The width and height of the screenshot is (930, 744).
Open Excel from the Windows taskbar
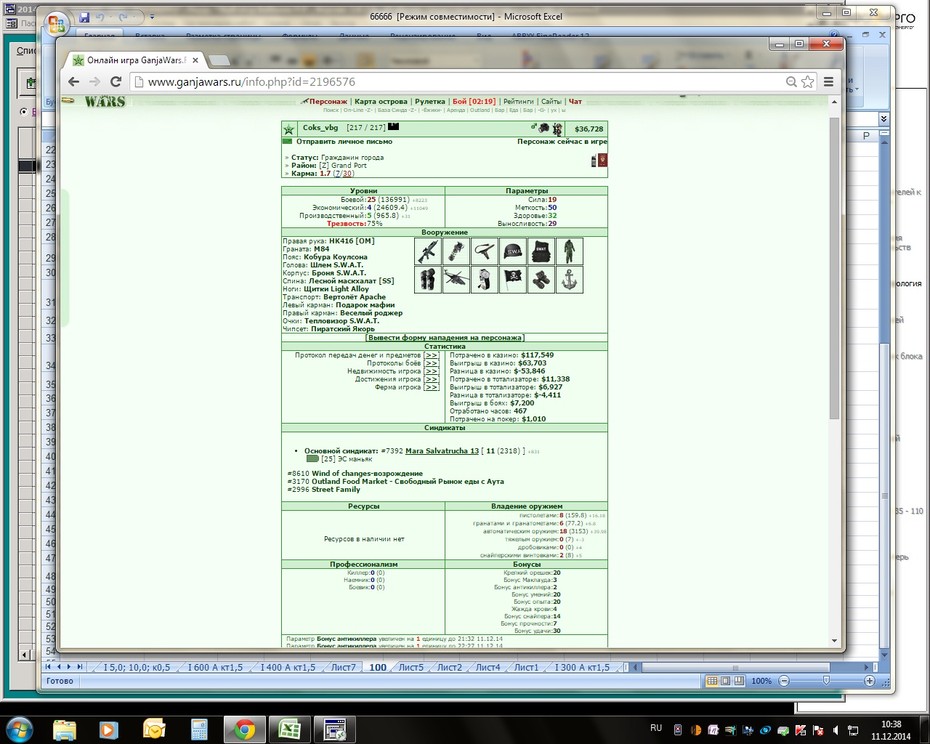coord(289,729)
